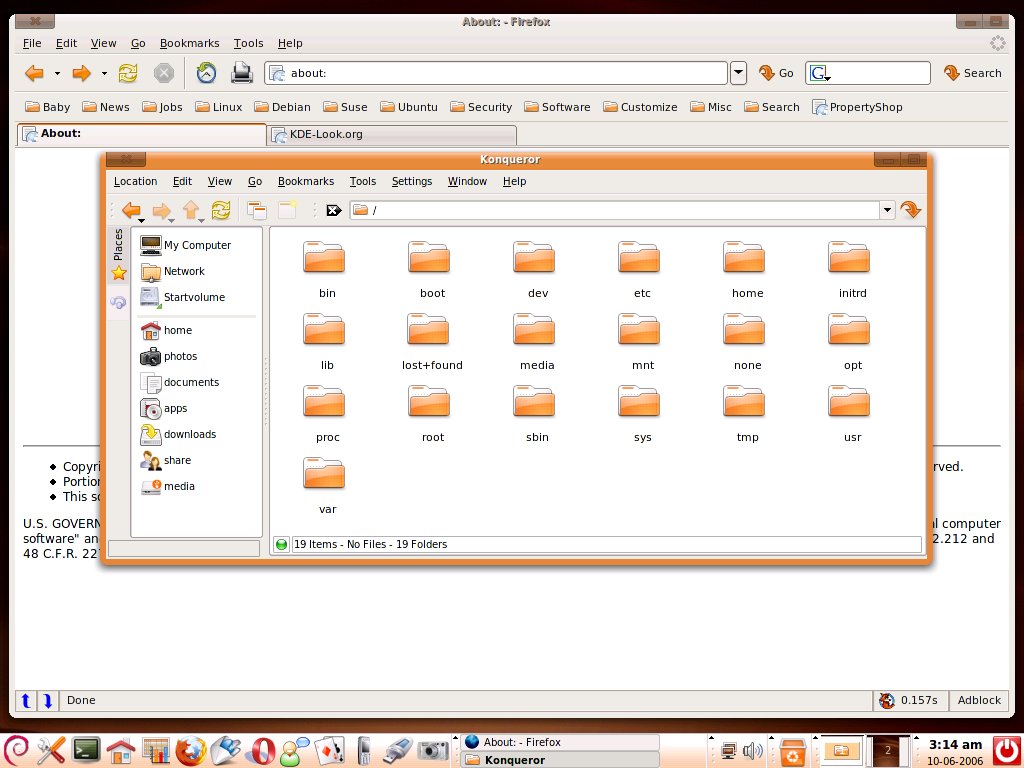Clear the Konqueror location bar

point(334,210)
